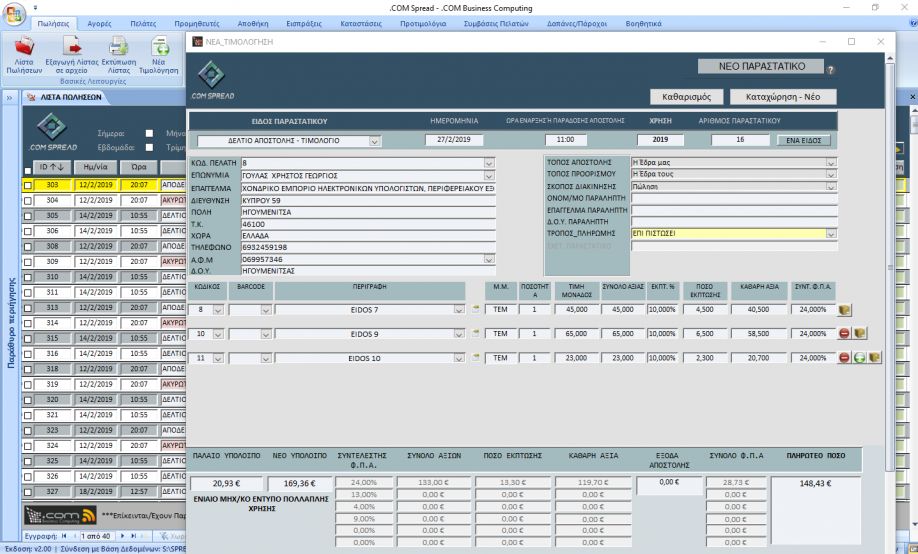Toggle the Εβδομάδα checkbox
This screenshot has width=918, height=554.
click(149, 148)
